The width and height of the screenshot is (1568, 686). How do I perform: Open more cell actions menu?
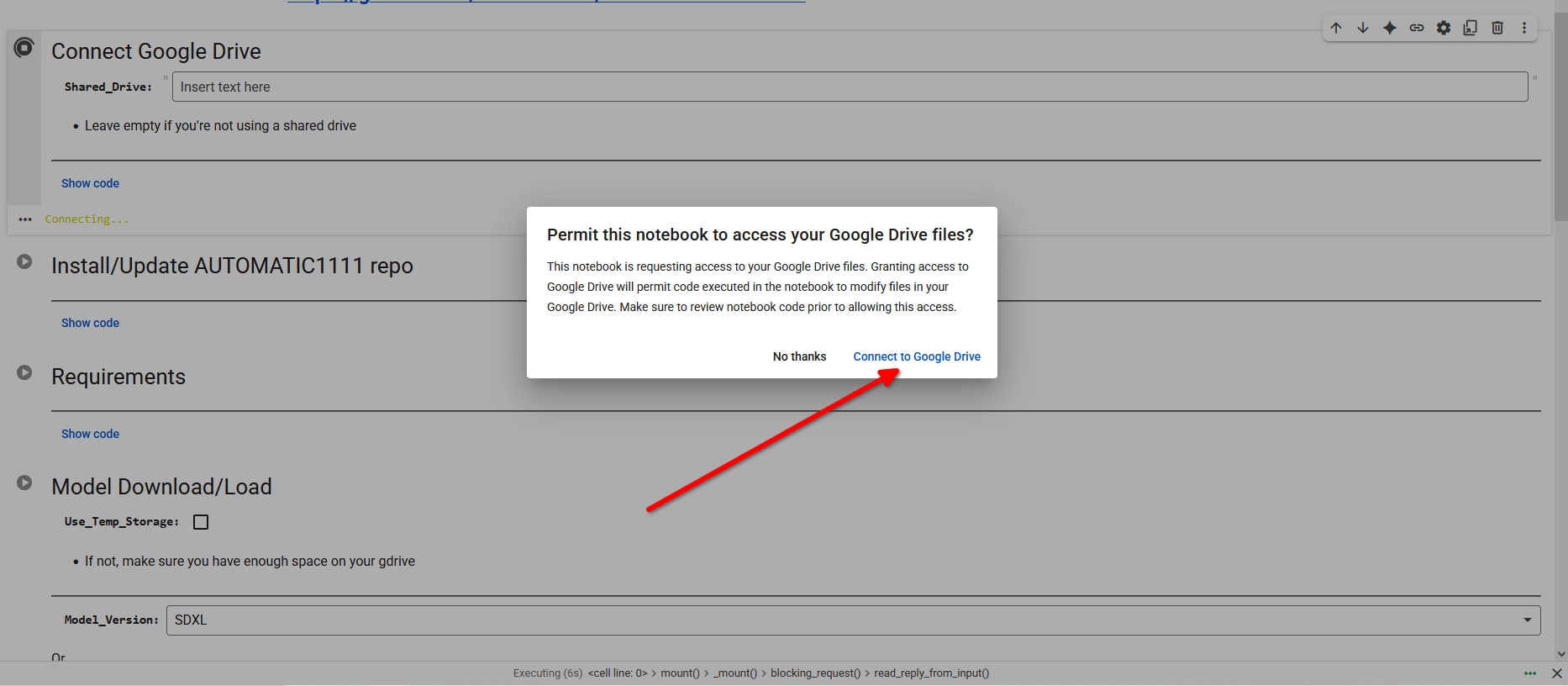1524,28
